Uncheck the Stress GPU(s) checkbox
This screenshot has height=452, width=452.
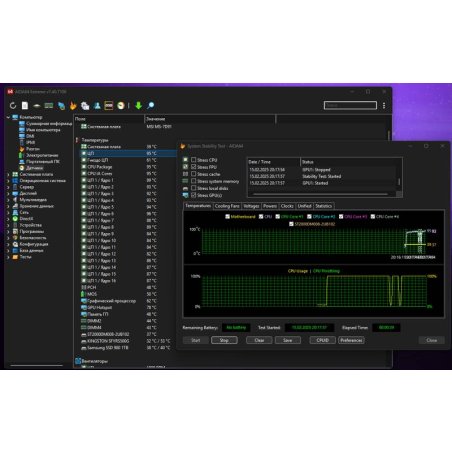pos(193,195)
